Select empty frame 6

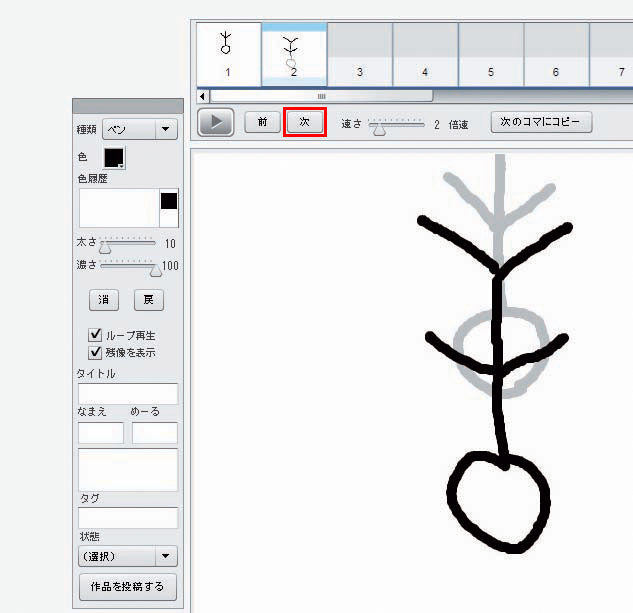click(557, 54)
